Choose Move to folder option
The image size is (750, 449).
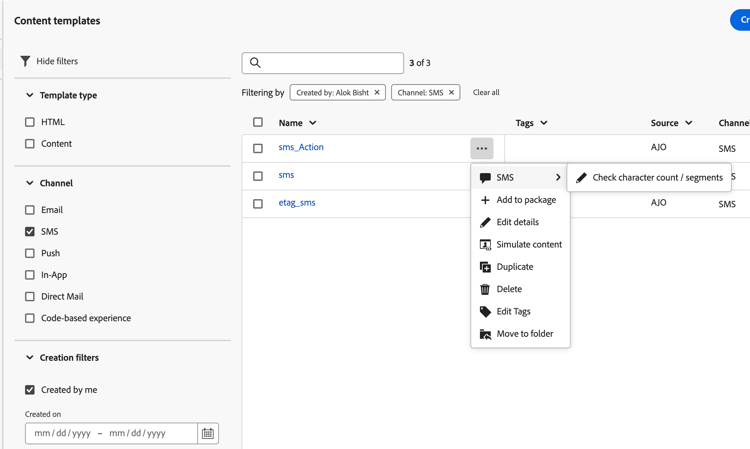click(520, 334)
